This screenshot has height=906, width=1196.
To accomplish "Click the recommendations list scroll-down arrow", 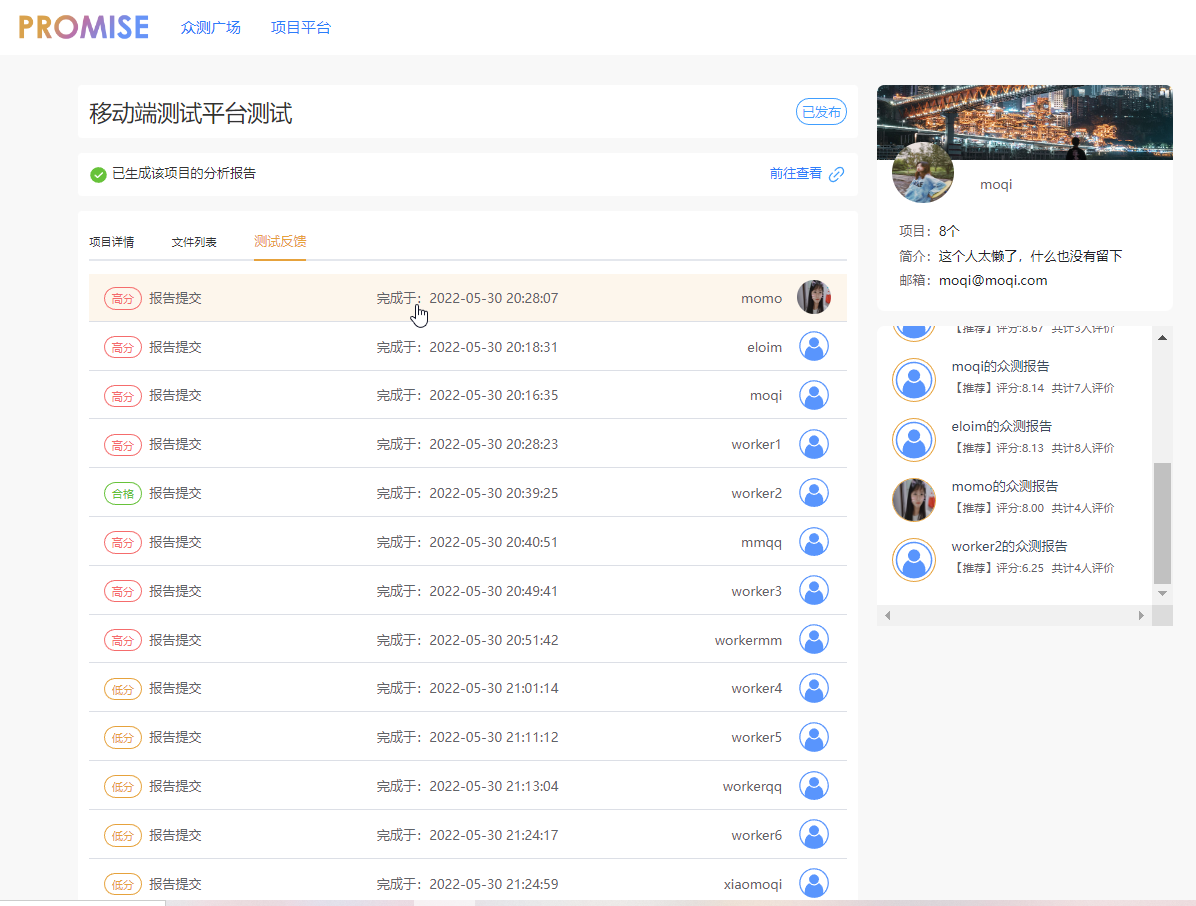I will (1162, 593).
